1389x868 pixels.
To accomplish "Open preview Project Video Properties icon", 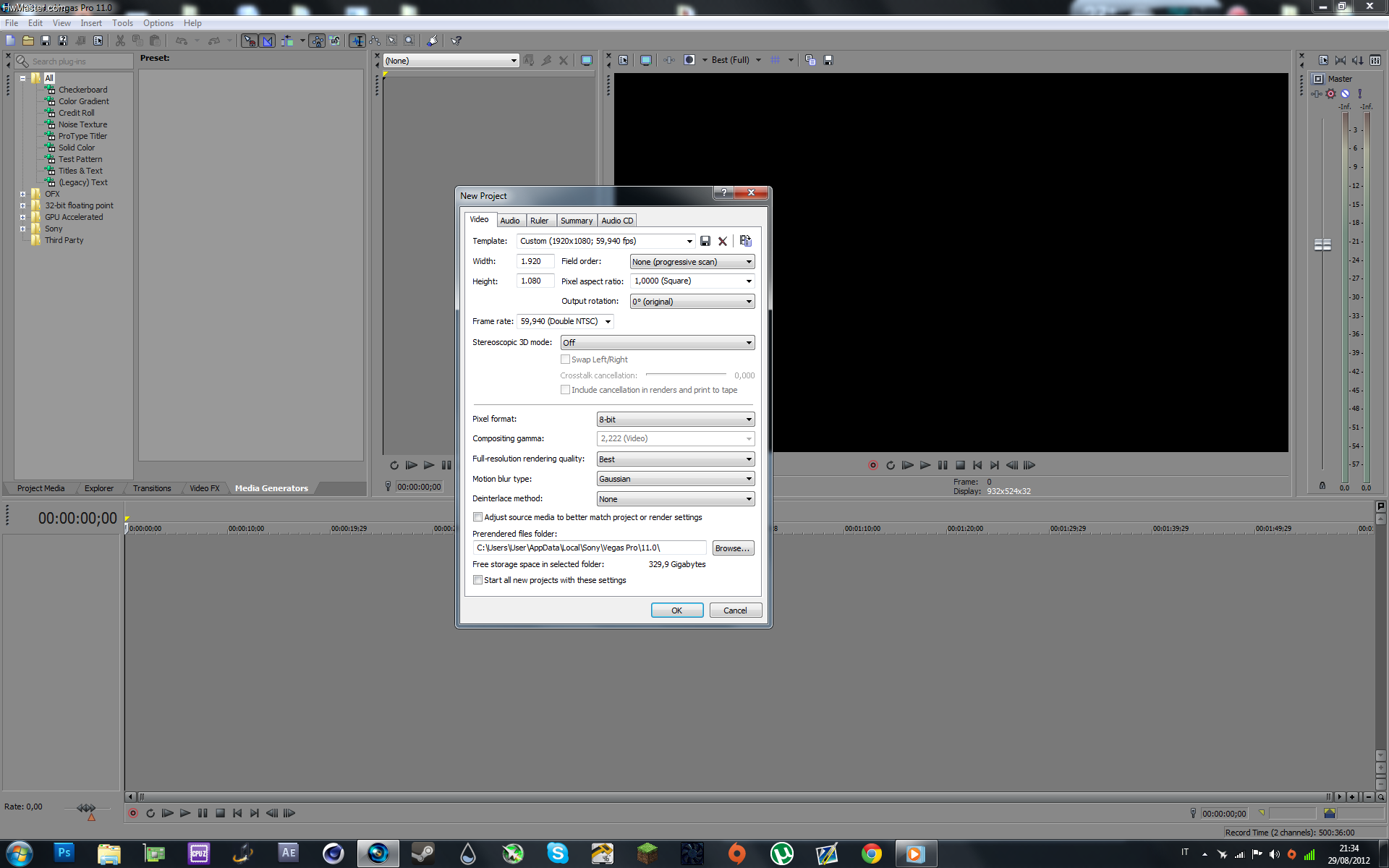I will click(624, 60).
